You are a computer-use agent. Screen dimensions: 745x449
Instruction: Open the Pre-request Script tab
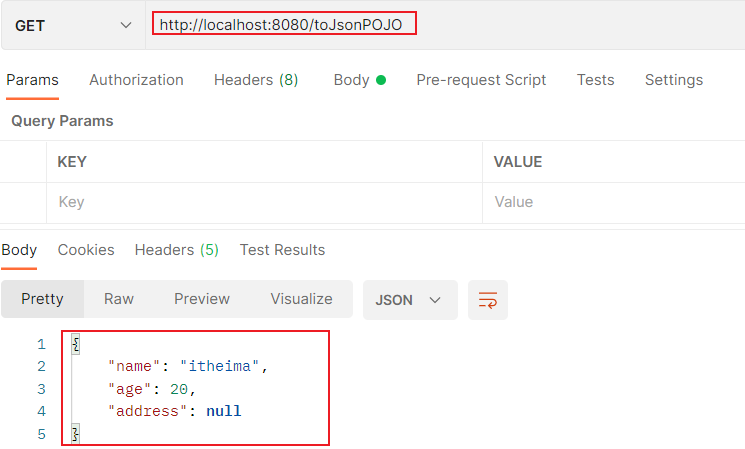pyautogui.click(x=481, y=80)
